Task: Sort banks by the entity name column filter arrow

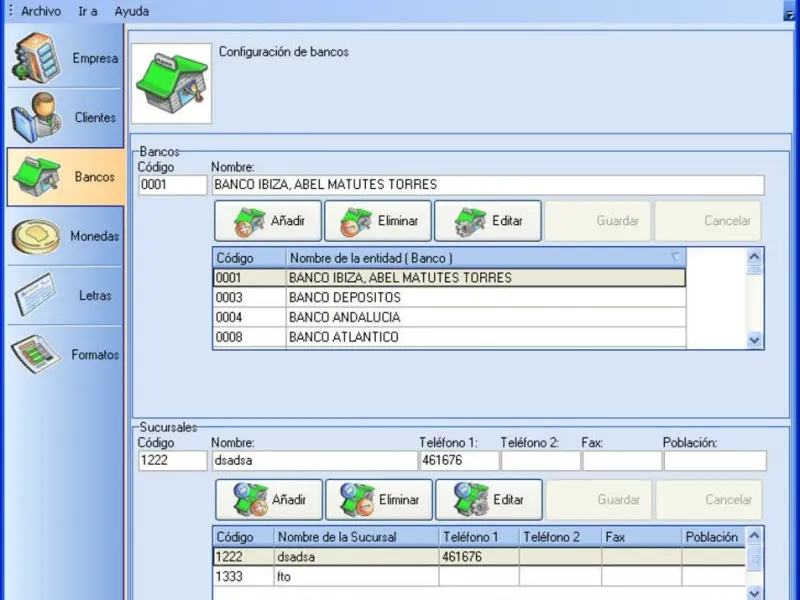Action: (675, 257)
